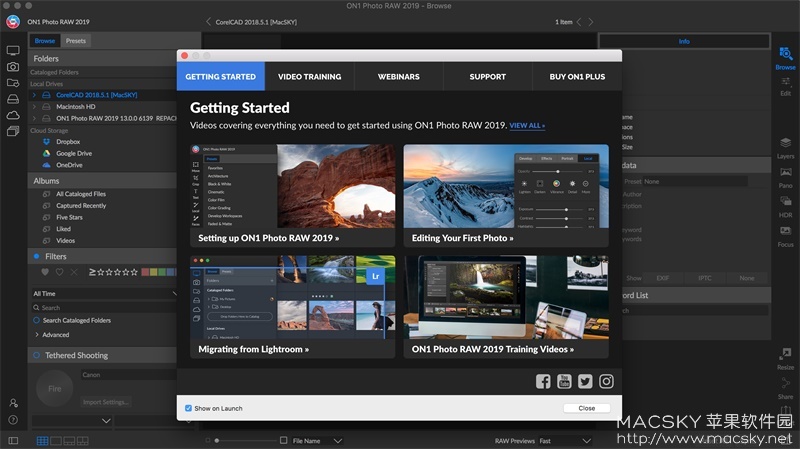
Task: Filter by red color label swatch
Action: [x=145, y=272]
